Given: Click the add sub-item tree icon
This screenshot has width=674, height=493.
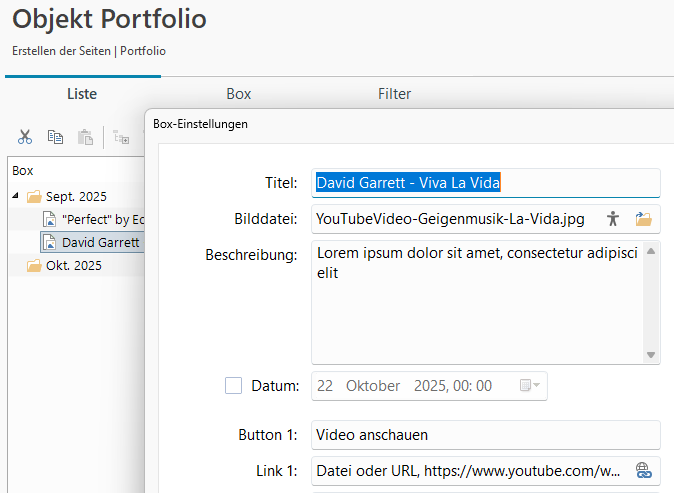Looking at the screenshot, I should pos(121,137).
